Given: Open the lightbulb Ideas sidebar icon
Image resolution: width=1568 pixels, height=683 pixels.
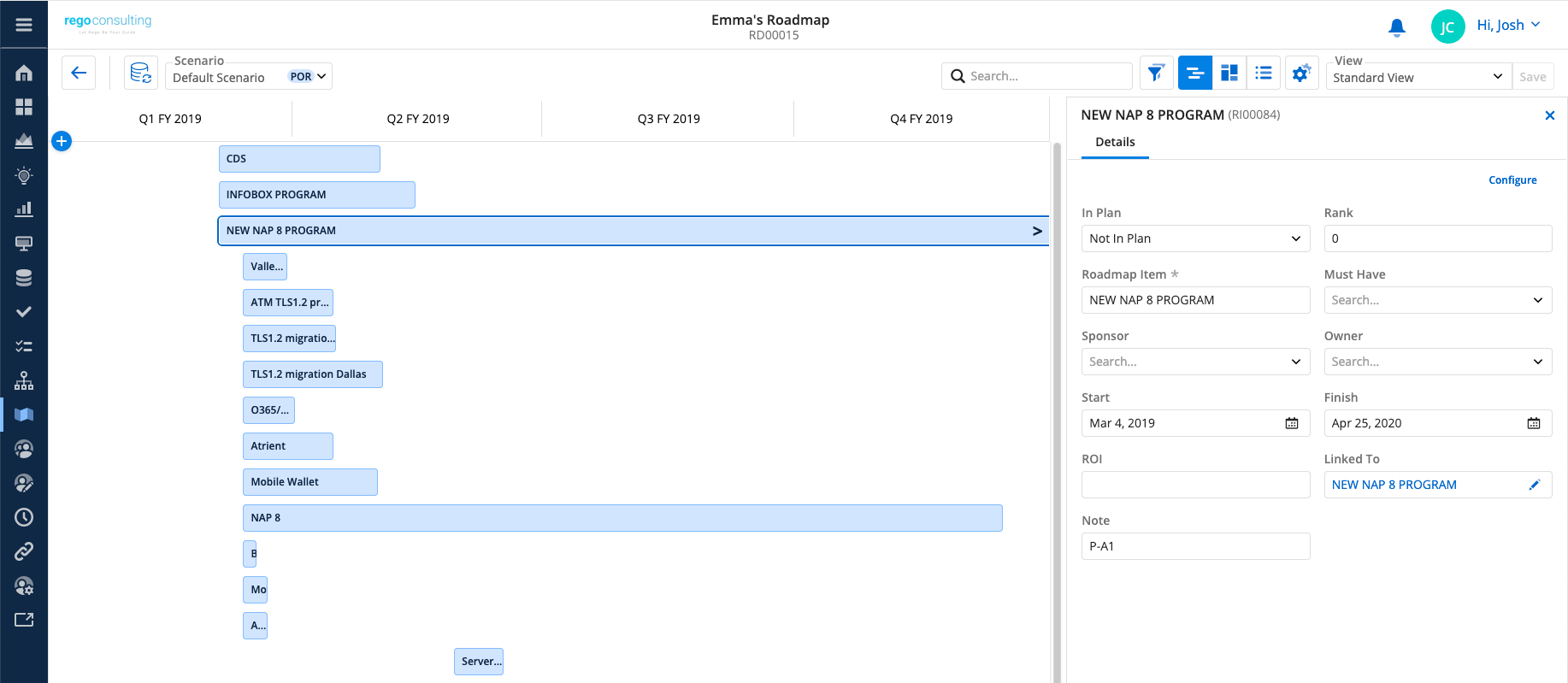Looking at the screenshot, I should (24, 175).
